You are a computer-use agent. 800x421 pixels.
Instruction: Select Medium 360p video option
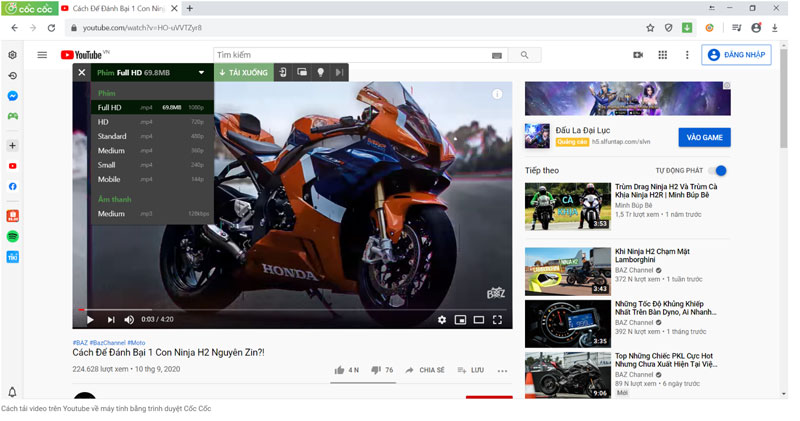pos(152,151)
